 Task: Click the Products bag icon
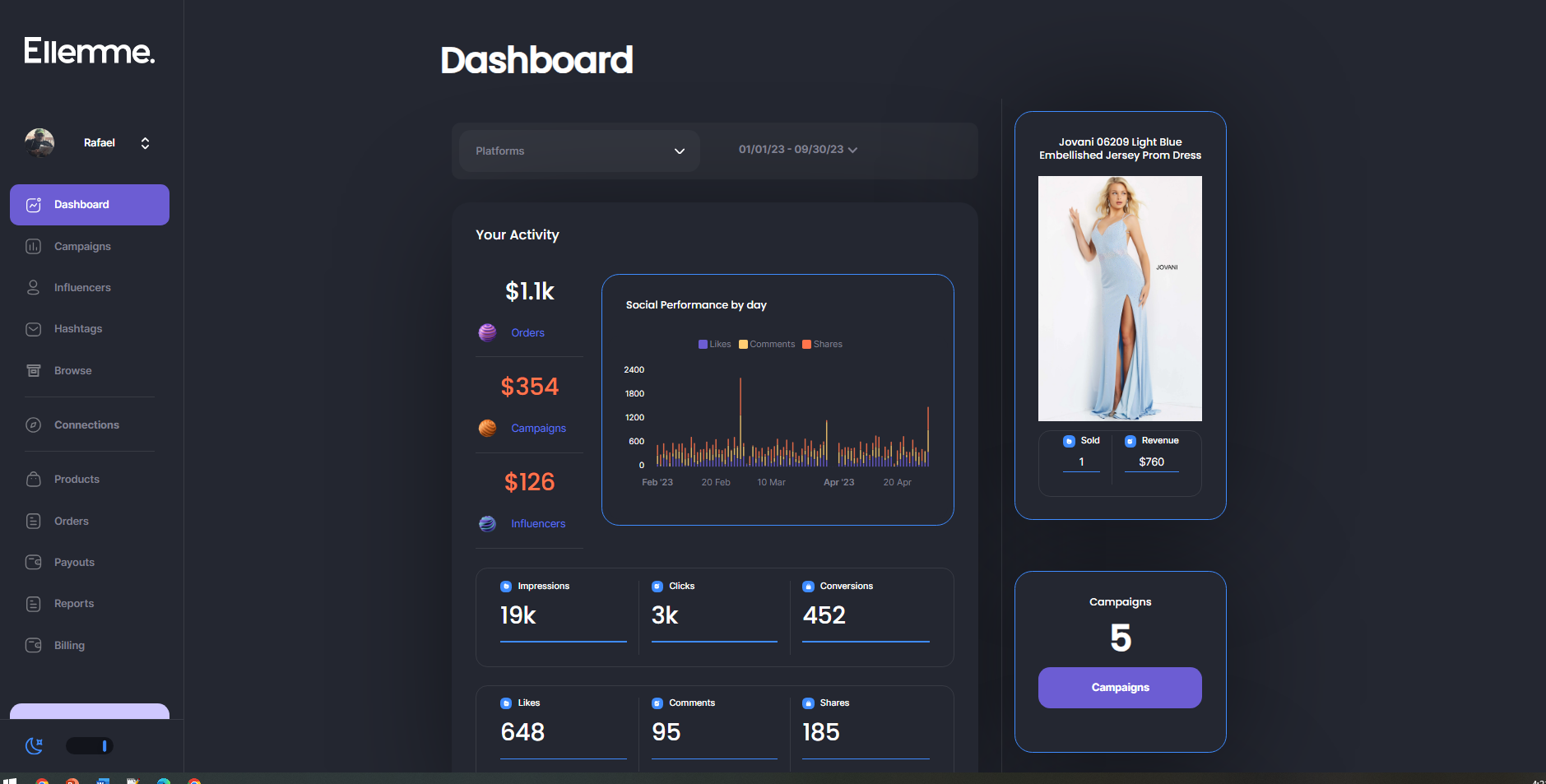coord(34,480)
